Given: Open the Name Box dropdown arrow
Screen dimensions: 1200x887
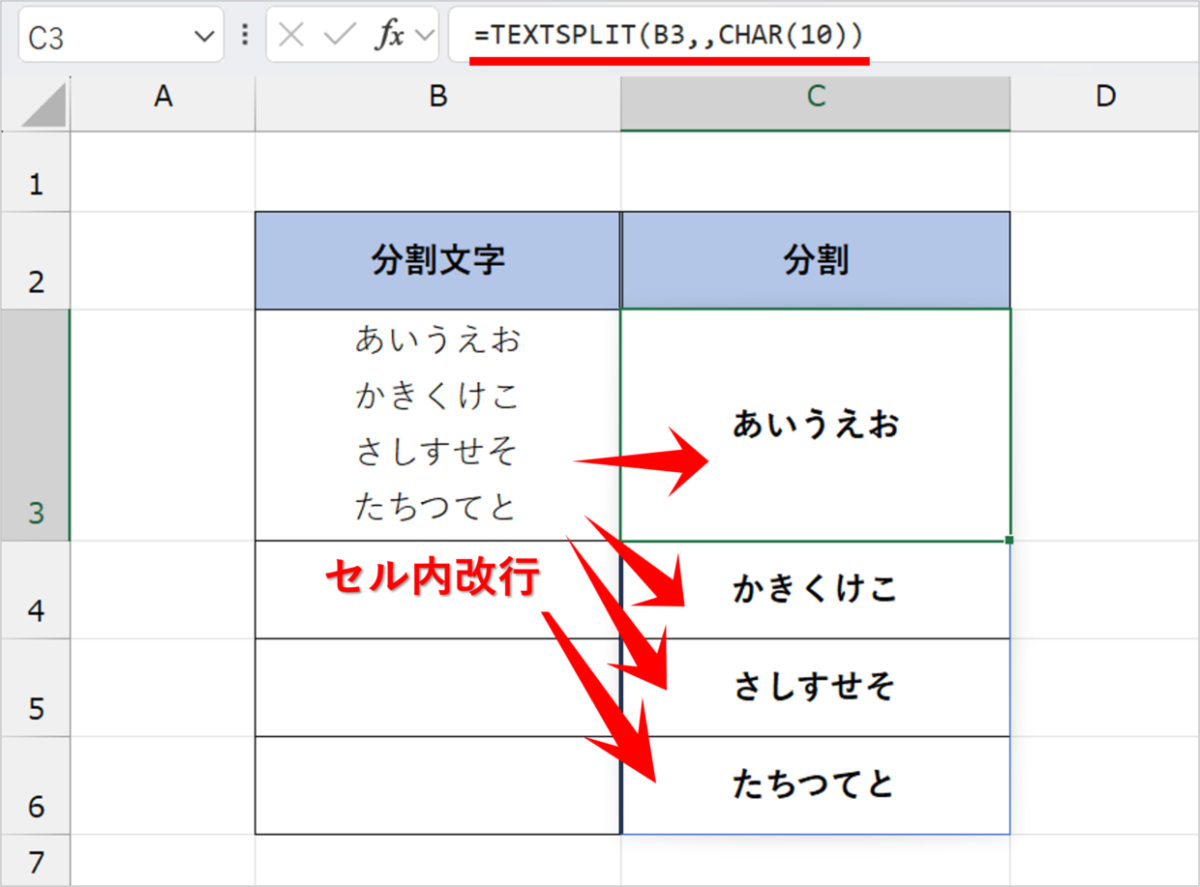Looking at the screenshot, I should click(x=203, y=33).
